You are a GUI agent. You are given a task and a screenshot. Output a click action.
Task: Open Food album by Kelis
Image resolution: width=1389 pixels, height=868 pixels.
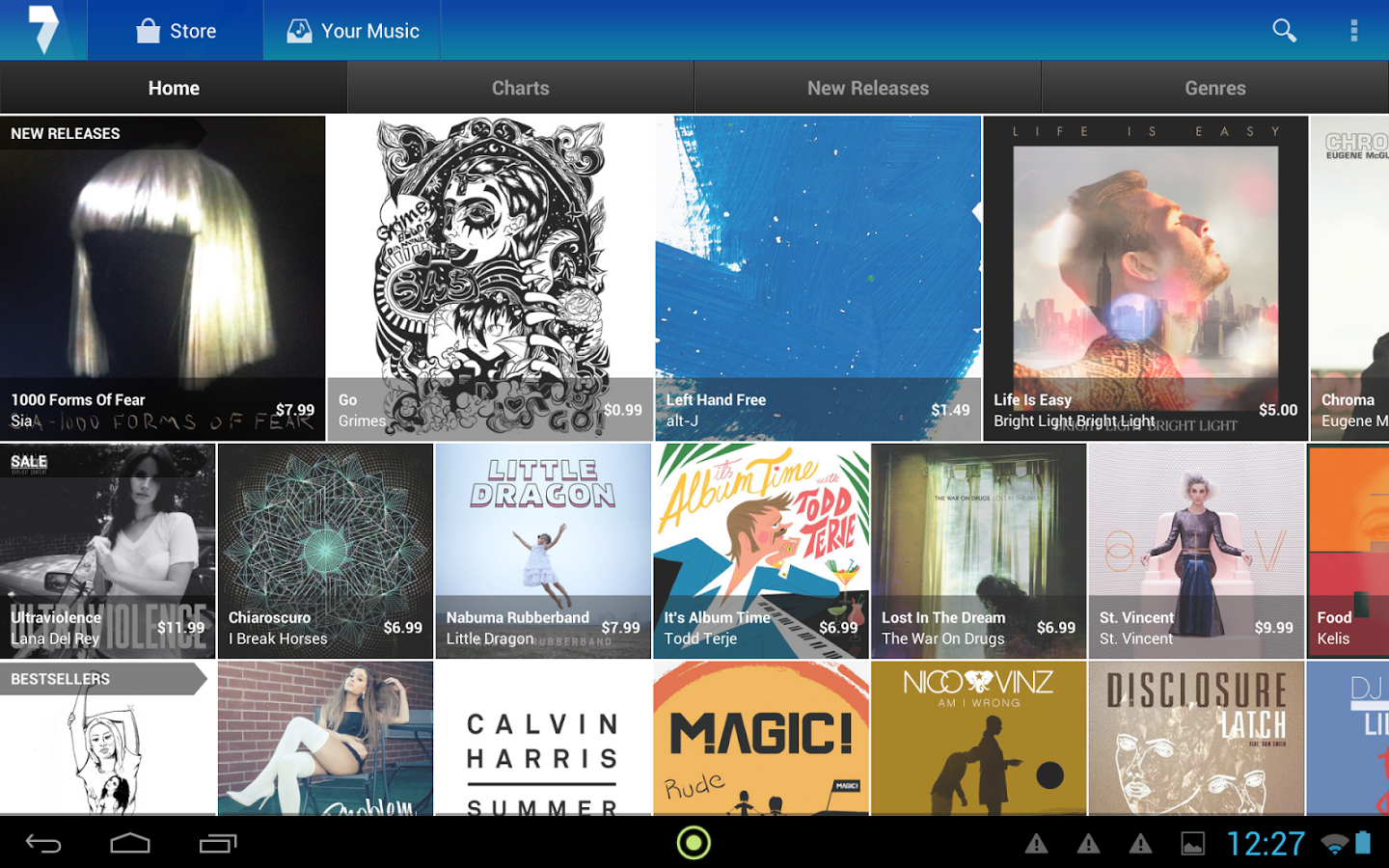click(x=1348, y=551)
